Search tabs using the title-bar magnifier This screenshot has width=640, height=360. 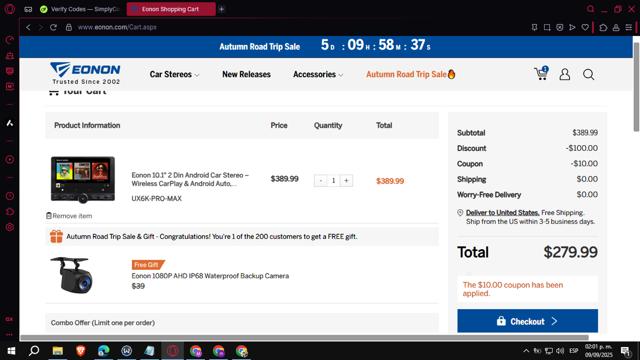[590, 9]
